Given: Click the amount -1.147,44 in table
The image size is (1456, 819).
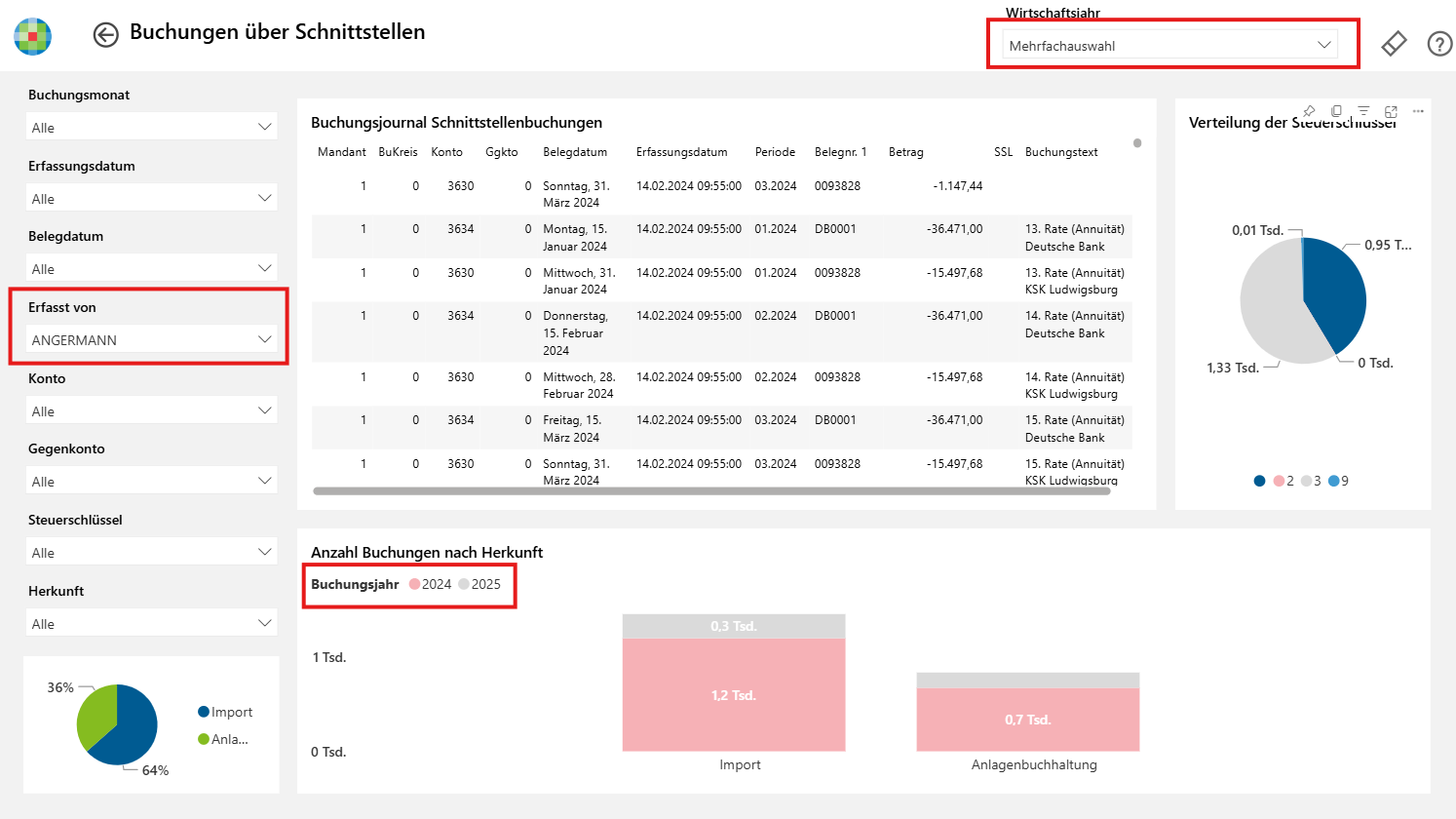Looking at the screenshot, I should click(x=957, y=185).
